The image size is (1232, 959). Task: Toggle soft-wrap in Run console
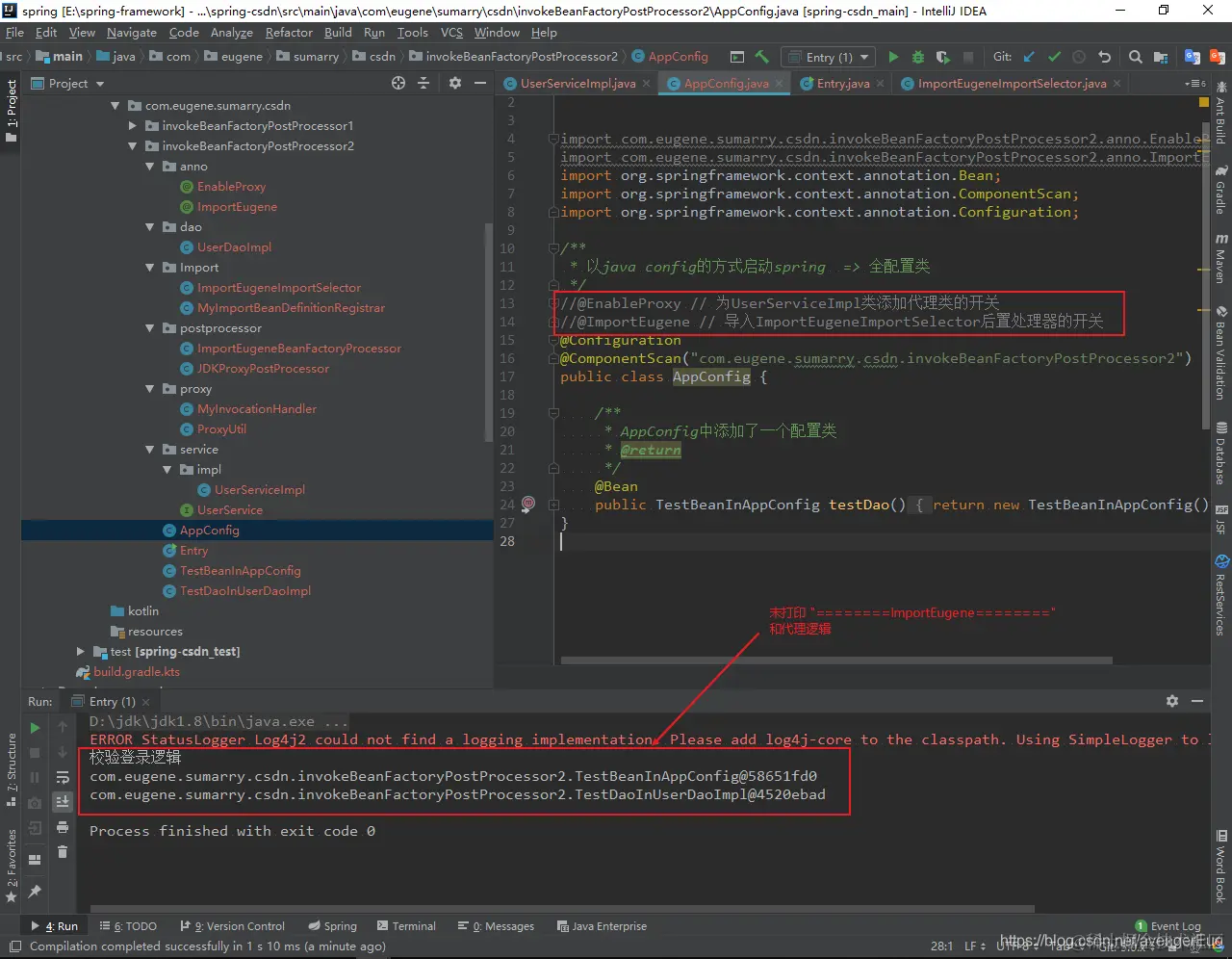[63, 777]
